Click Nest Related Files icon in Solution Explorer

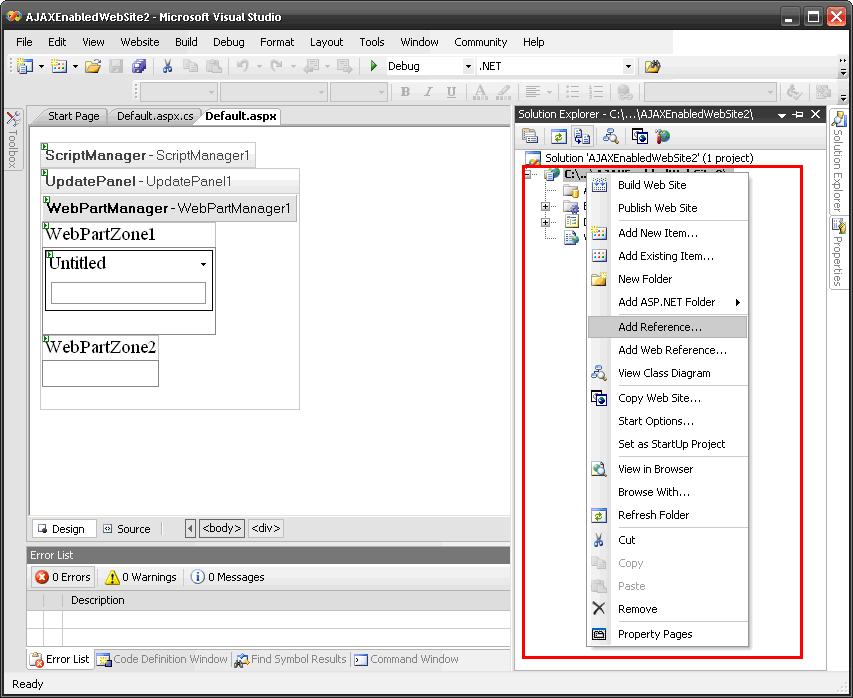click(x=582, y=136)
